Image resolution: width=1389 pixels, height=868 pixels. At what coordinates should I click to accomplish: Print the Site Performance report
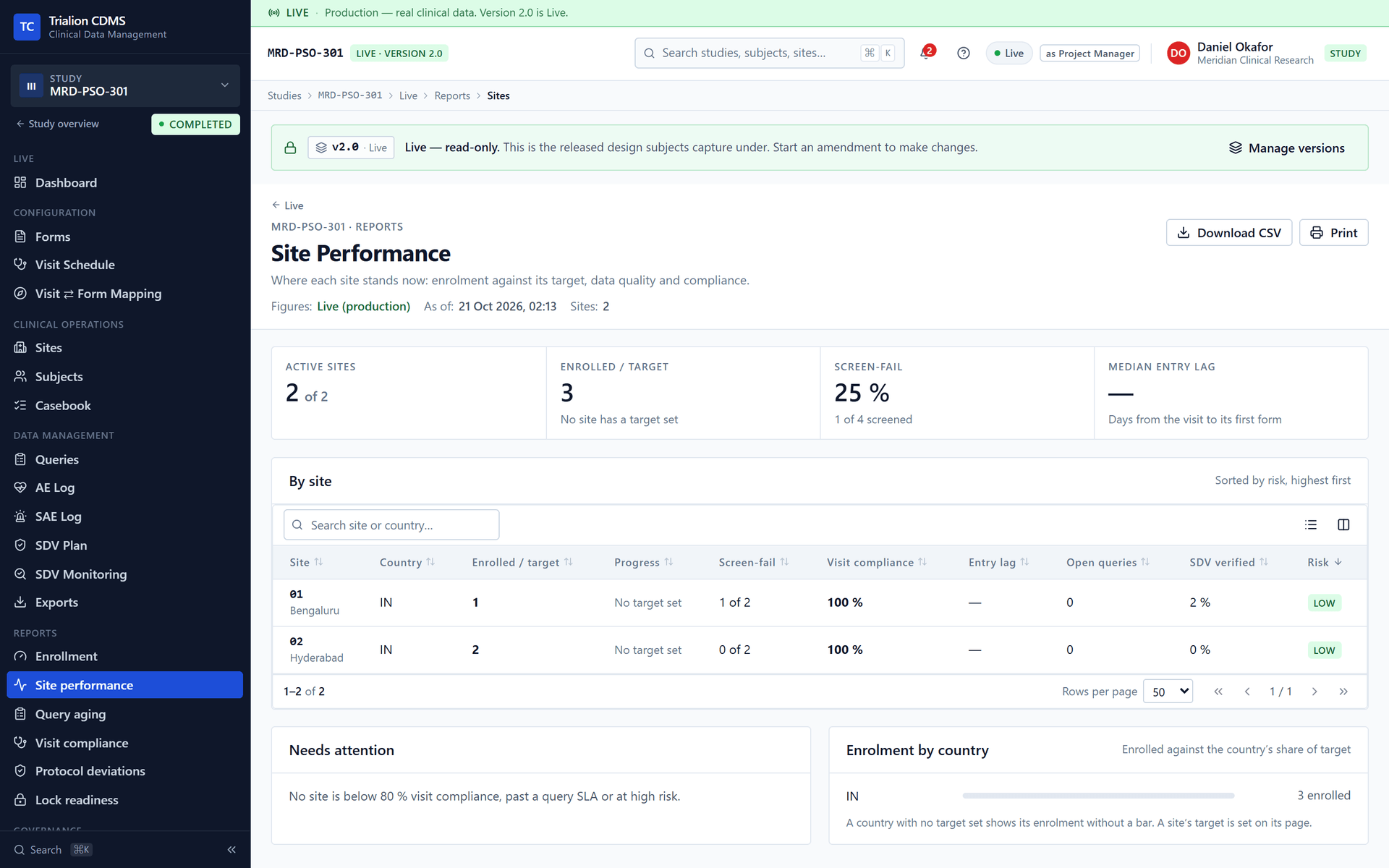1334,233
